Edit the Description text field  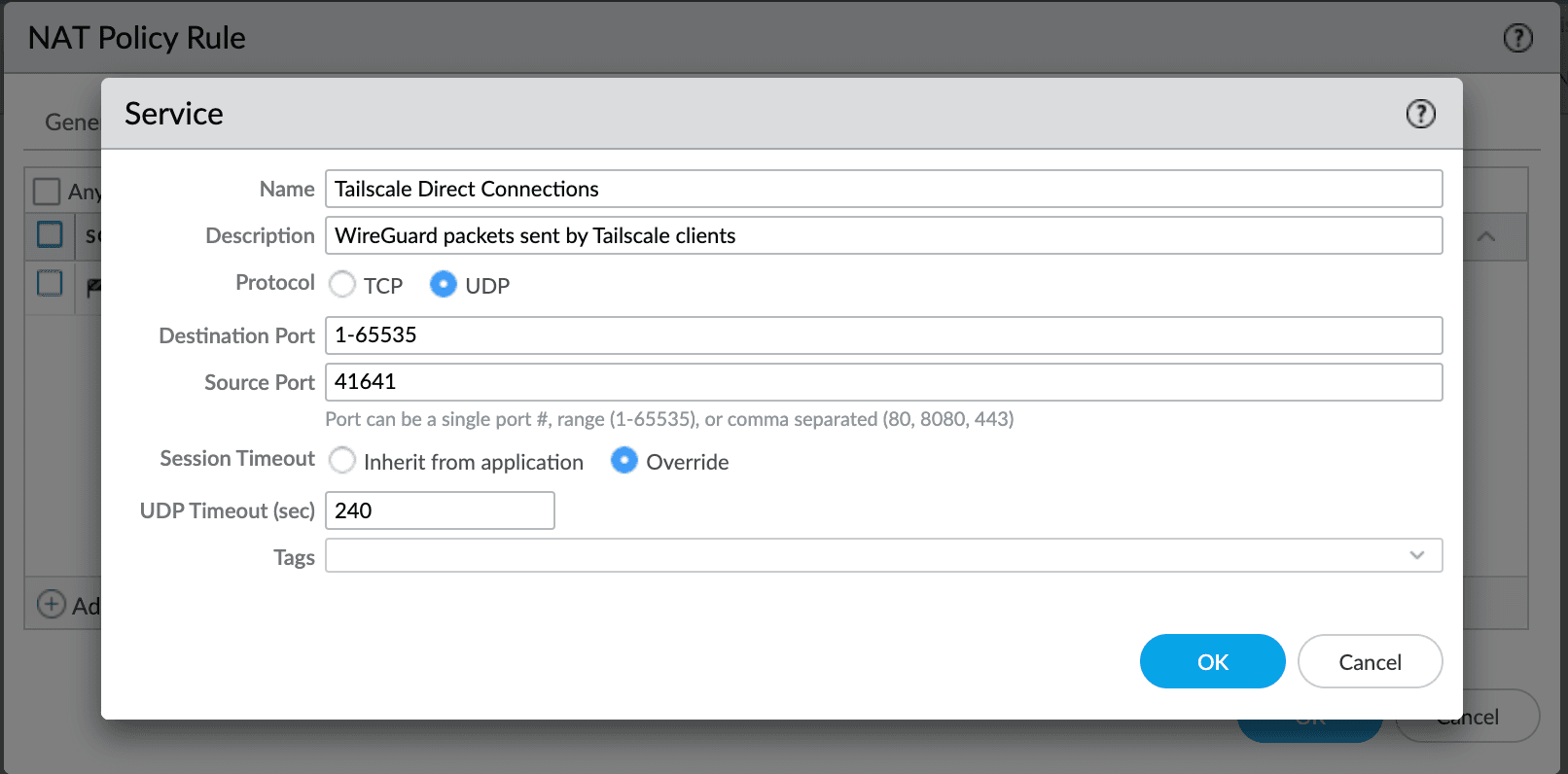coord(883,235)
